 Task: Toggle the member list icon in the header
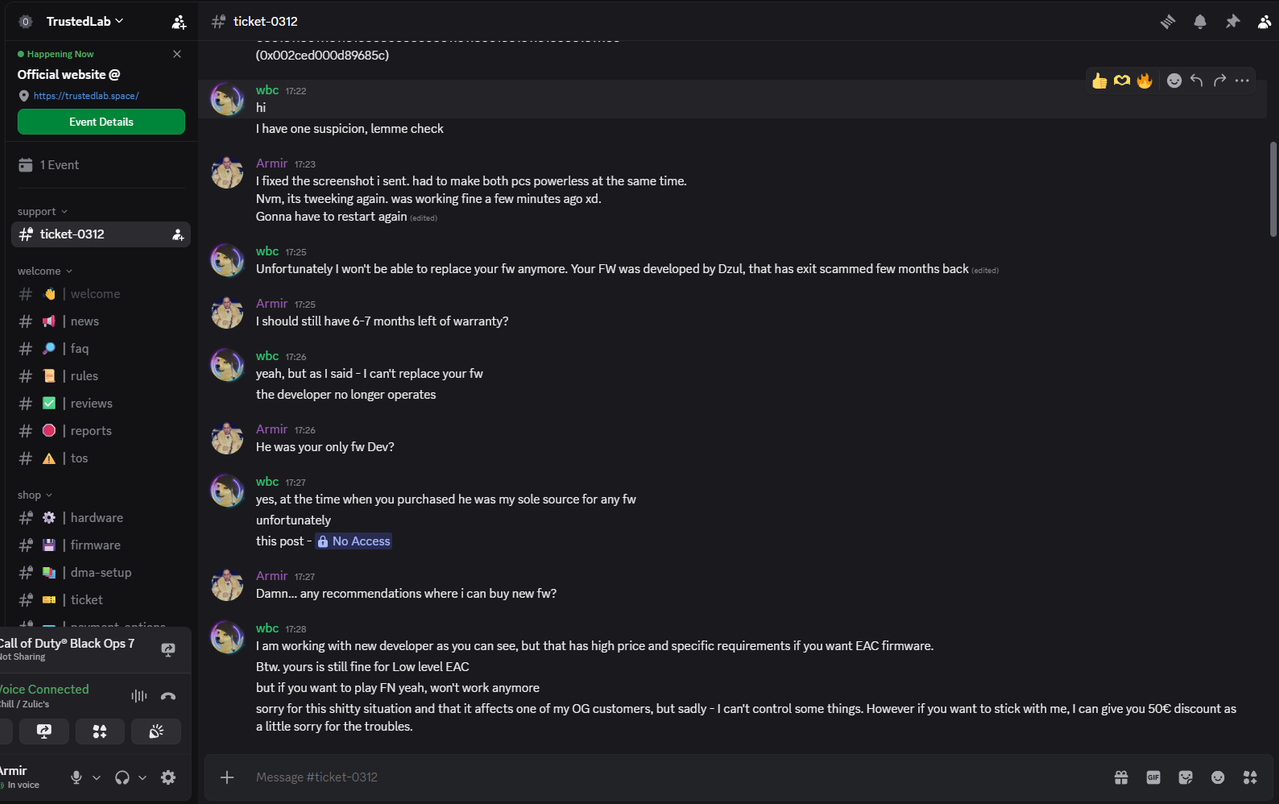pos(1262,21)
